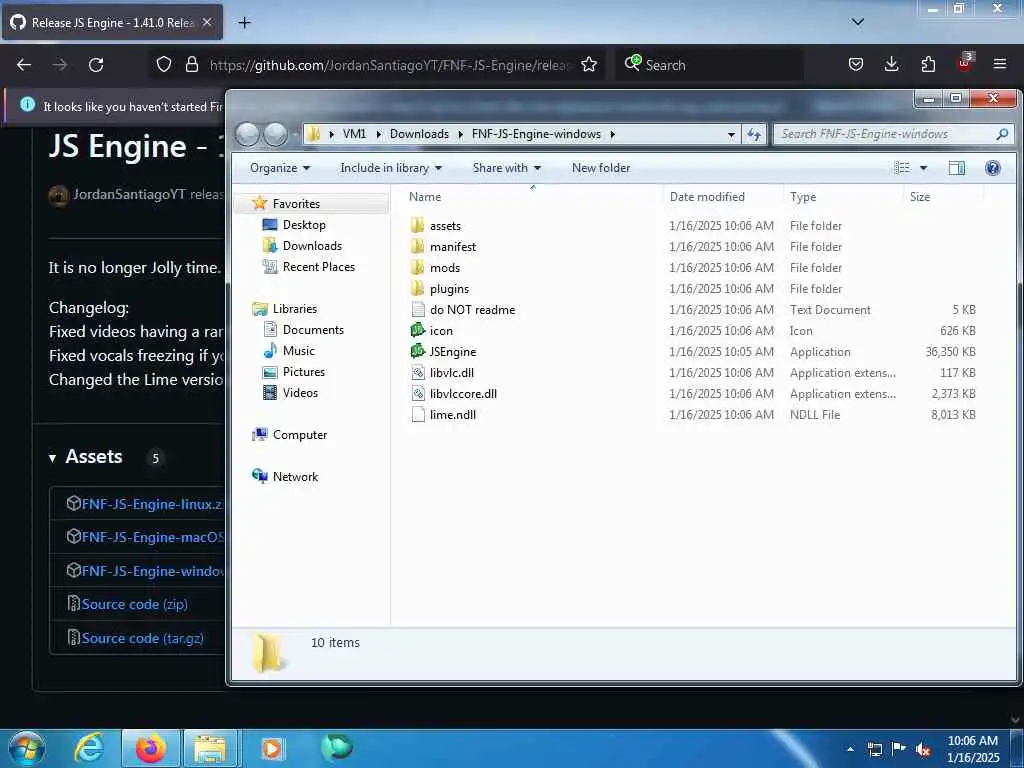Select the lime.ndll file
This screenshot has width=1024, height=768.
[453, 414]
